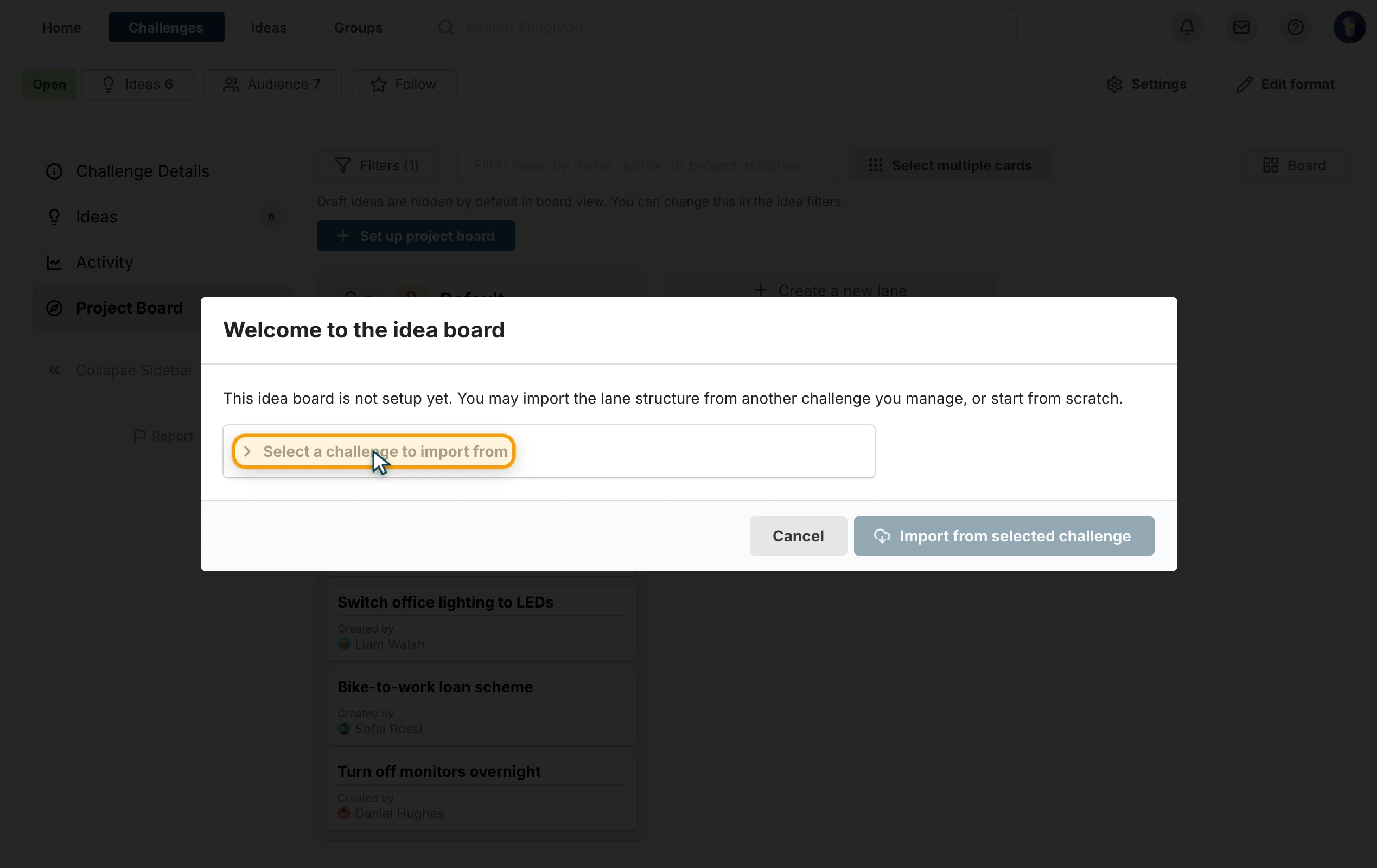Click author name Sofia Rossi
The height and width of the screenshot is (868, 1389).
click(x=388, y=729)
